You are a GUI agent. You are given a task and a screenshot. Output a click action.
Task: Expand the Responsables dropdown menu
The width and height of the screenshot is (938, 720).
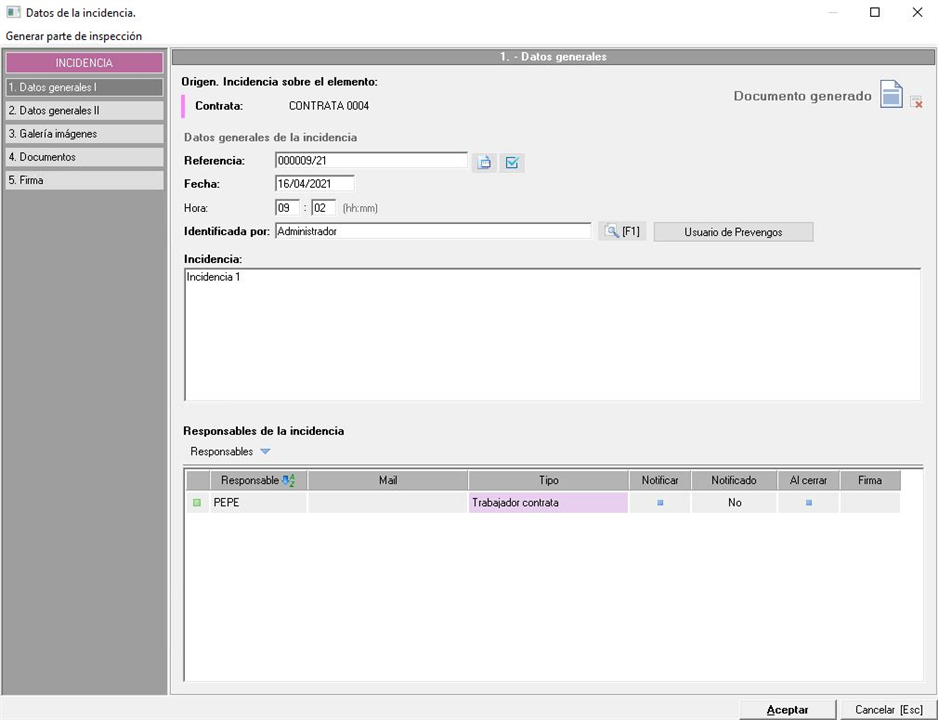(264, 452)
